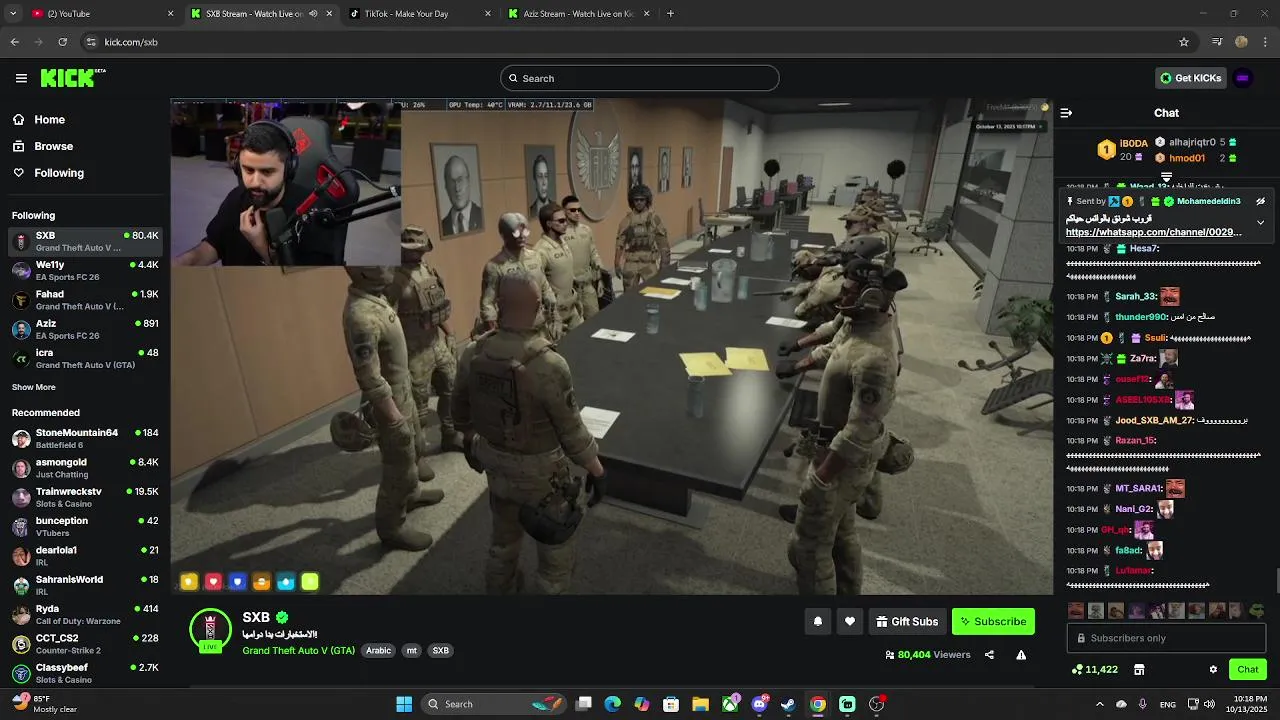Open Trainwreckstv recommended channel
This screenshot has height=720, width=1280.
(x=85, y=497)
